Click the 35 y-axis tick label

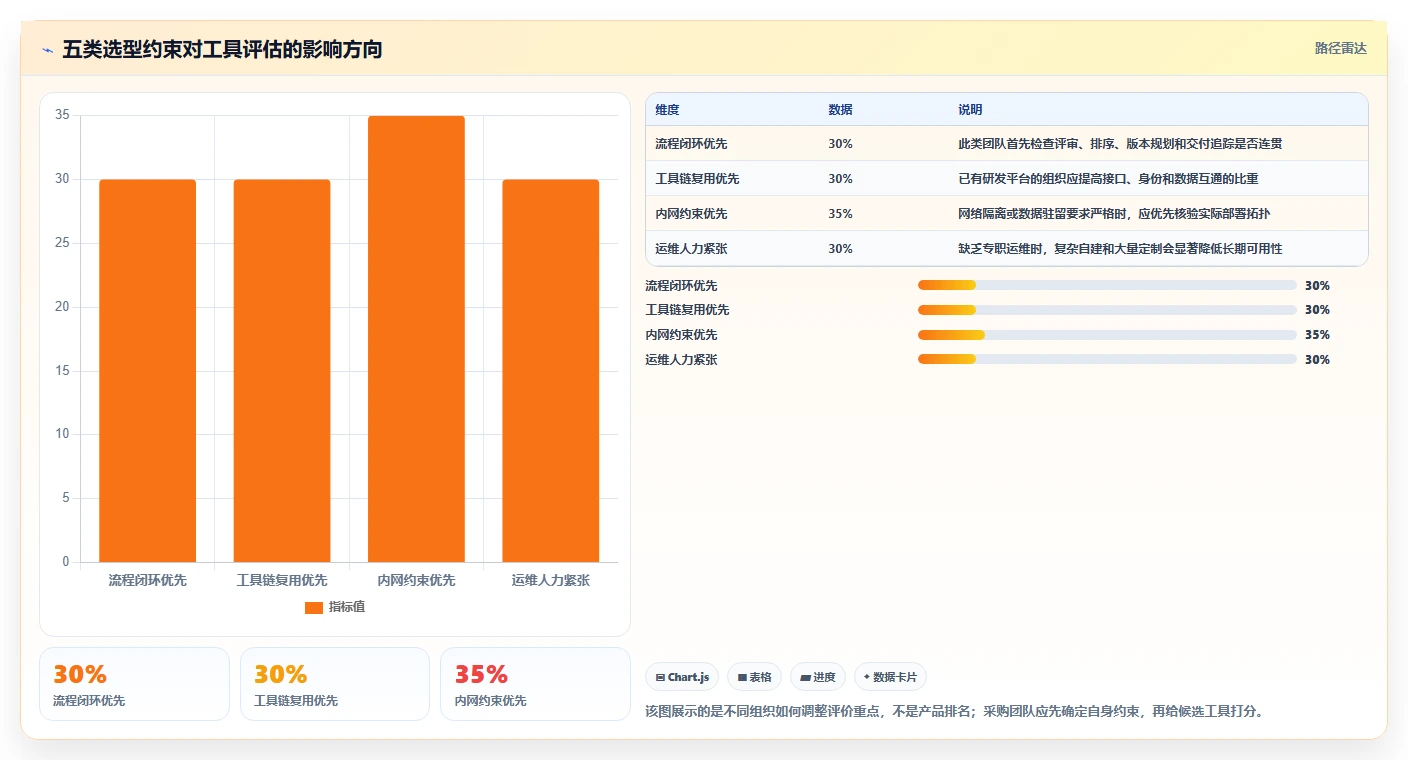point(62,116)
